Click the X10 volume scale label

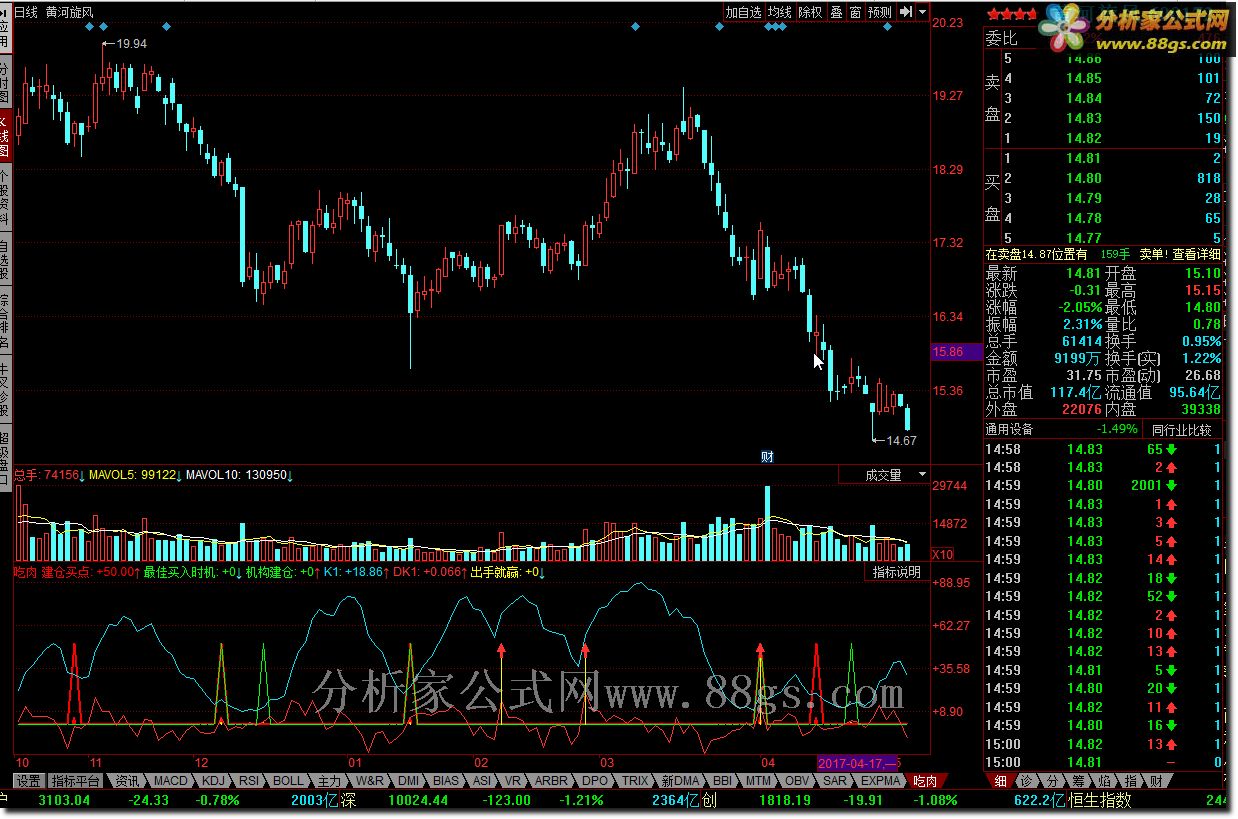click(942, 554)
